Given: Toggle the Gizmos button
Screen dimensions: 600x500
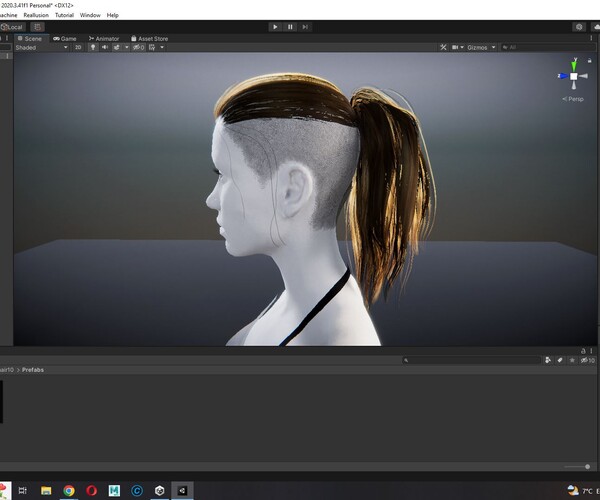Looking at the screenshot, I should [477, 47].
